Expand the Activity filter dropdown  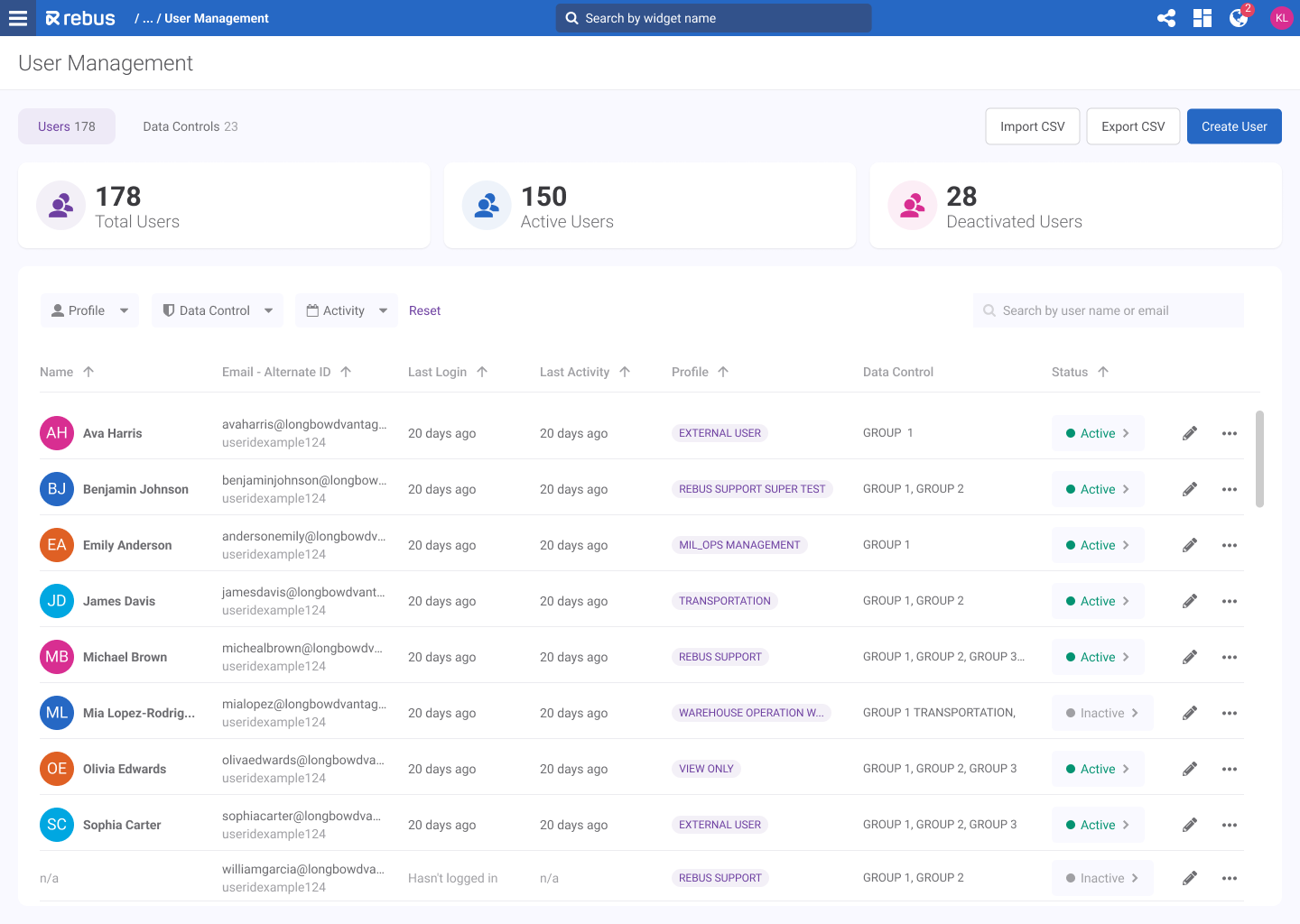click(x=347, y=310)
